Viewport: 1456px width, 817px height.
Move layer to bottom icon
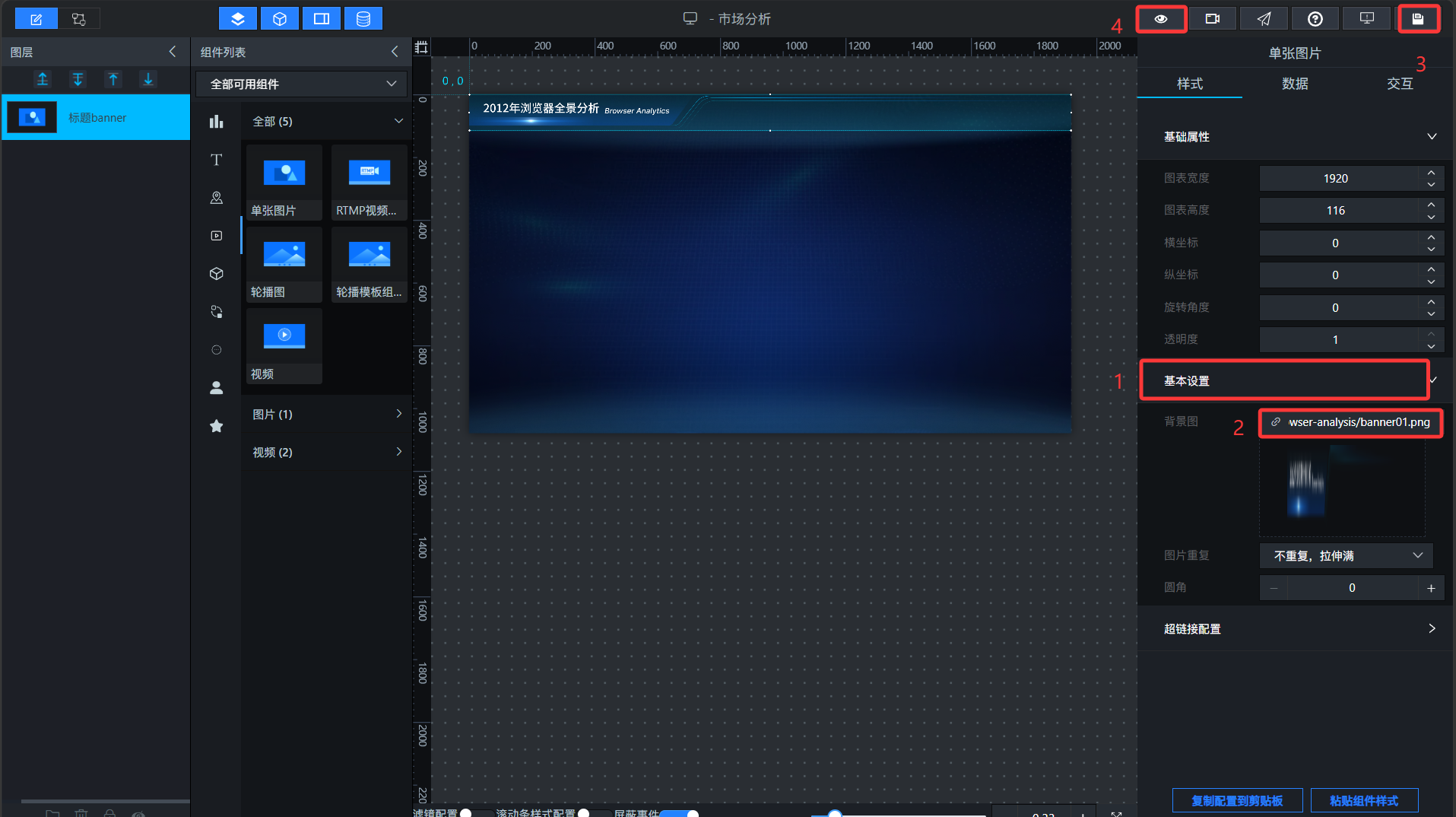tap(78, 79)
